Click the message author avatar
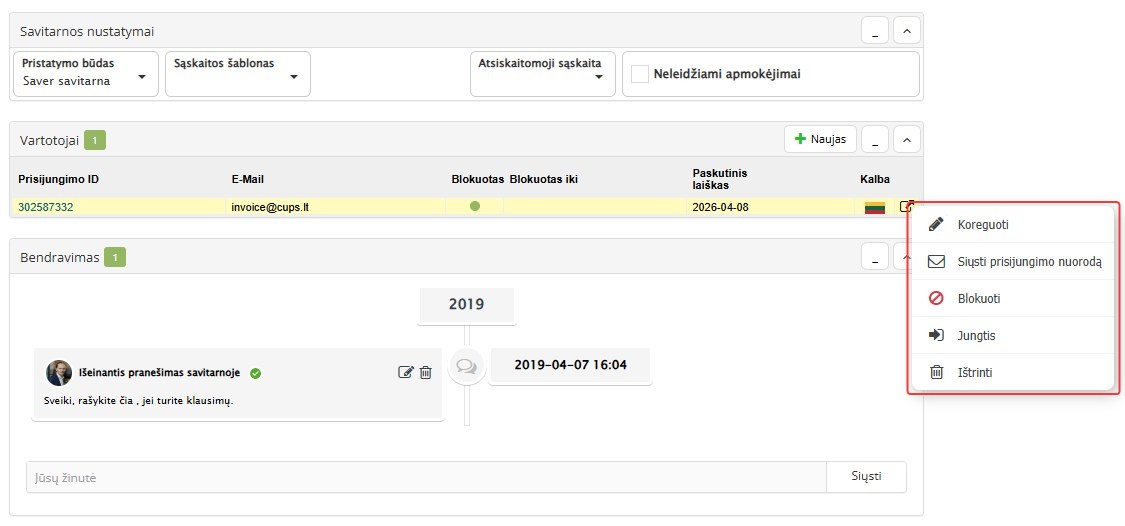This screenshot has width=1125, height=526. (59, 373)
